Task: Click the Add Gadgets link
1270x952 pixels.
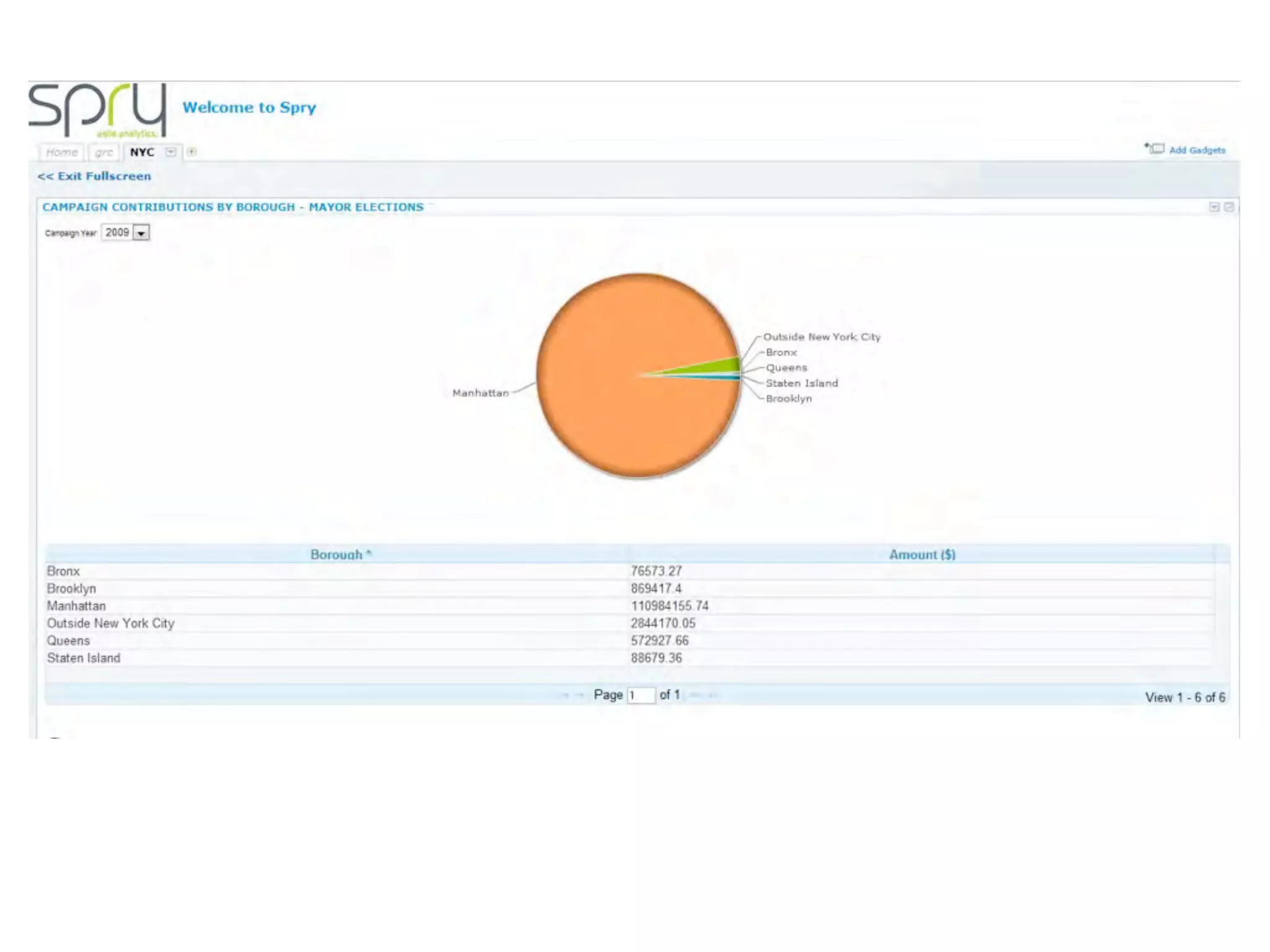Action: 1197,150
